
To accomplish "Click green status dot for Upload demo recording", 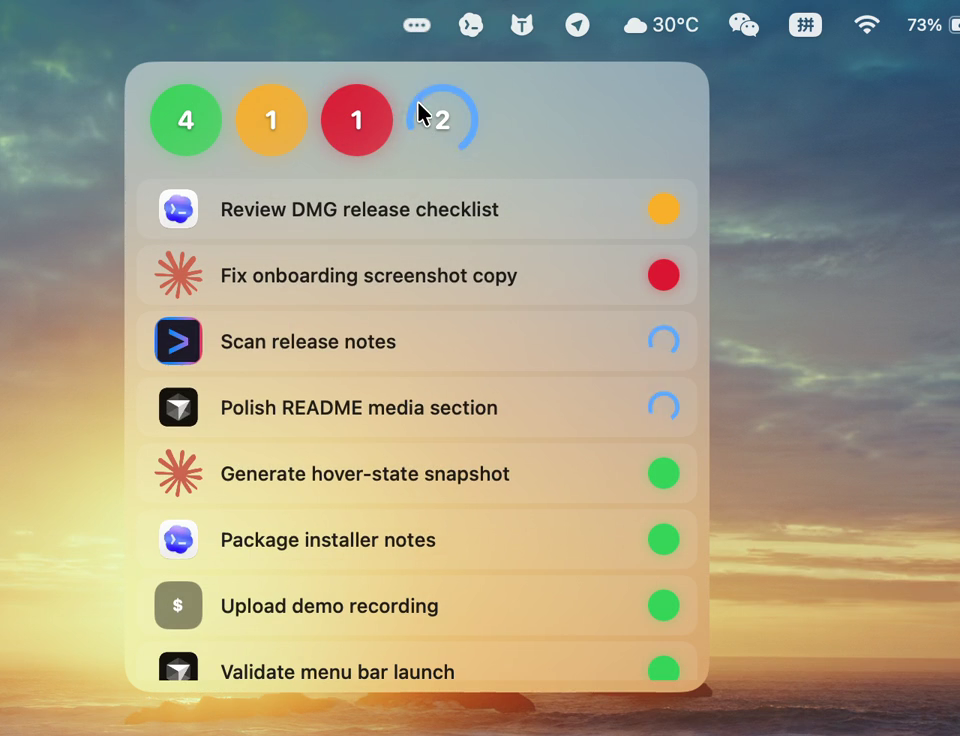I will (x=664, y=606).
